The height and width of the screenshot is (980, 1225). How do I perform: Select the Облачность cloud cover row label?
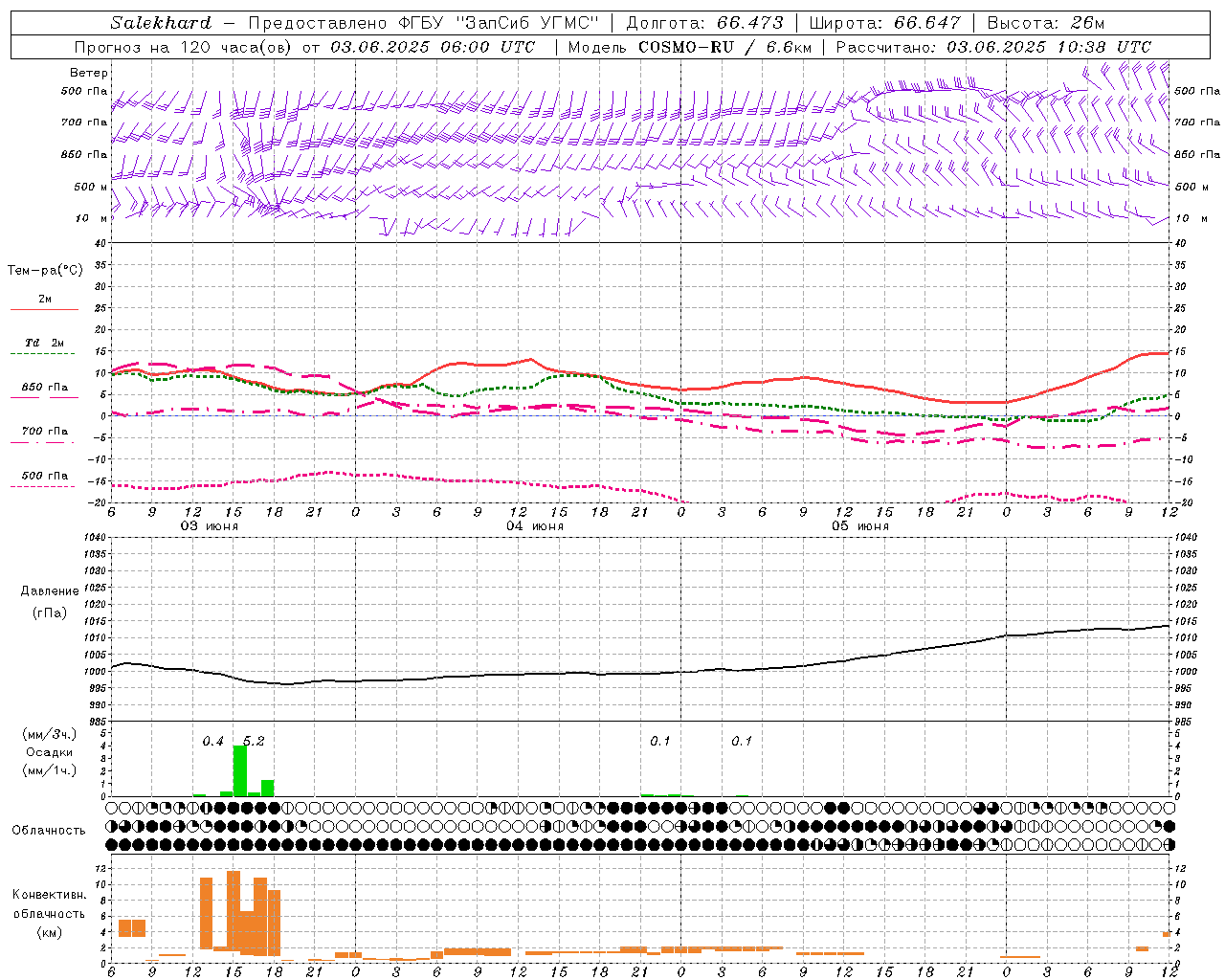(49, 831)
